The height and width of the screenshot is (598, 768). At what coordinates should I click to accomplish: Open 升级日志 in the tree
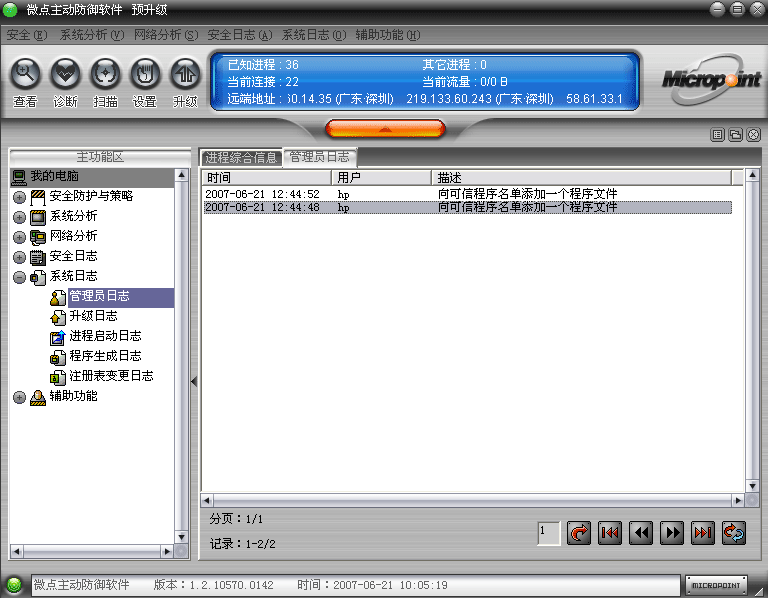pyautogui.click(x=93, y=316)
